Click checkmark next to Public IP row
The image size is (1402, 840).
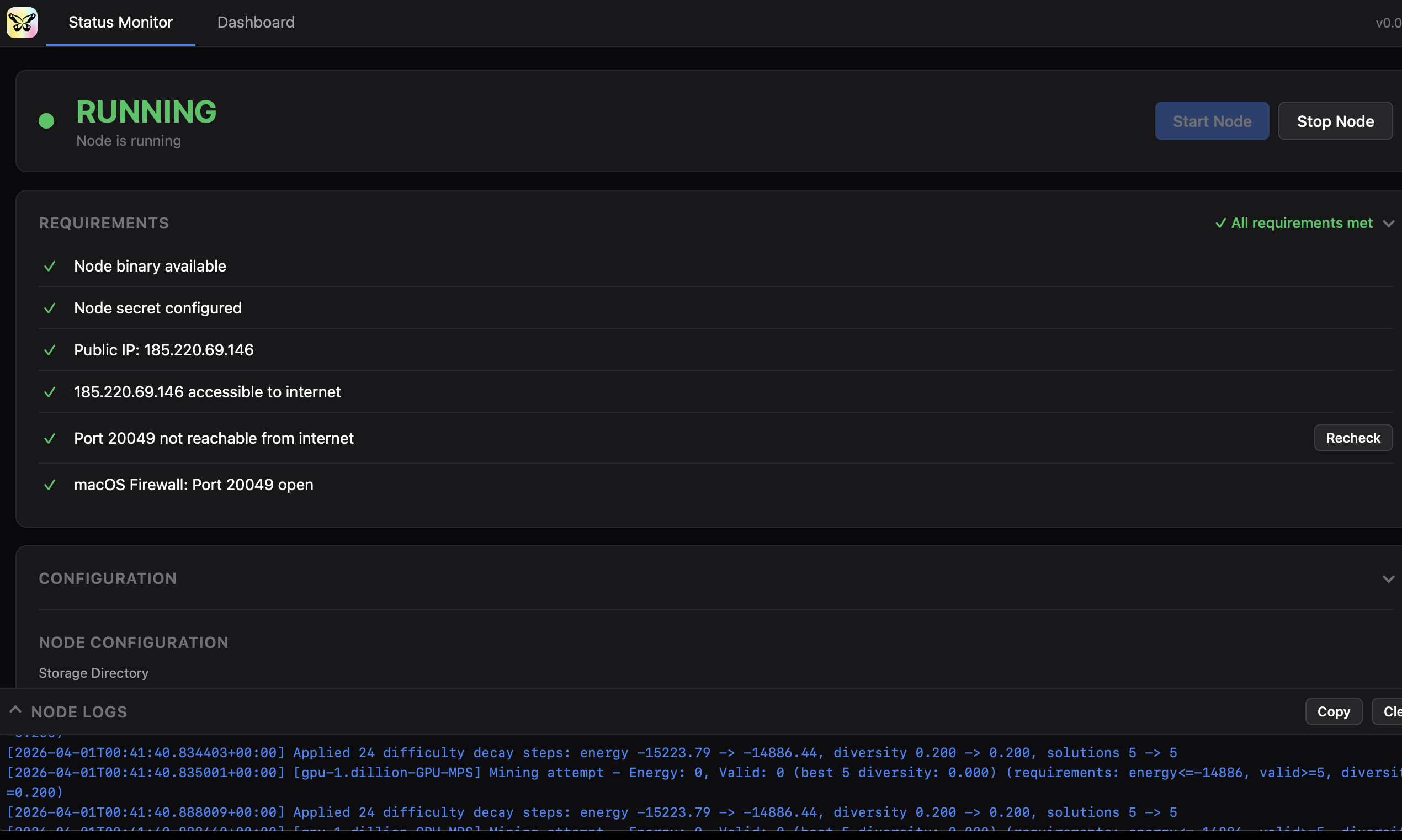50,350
